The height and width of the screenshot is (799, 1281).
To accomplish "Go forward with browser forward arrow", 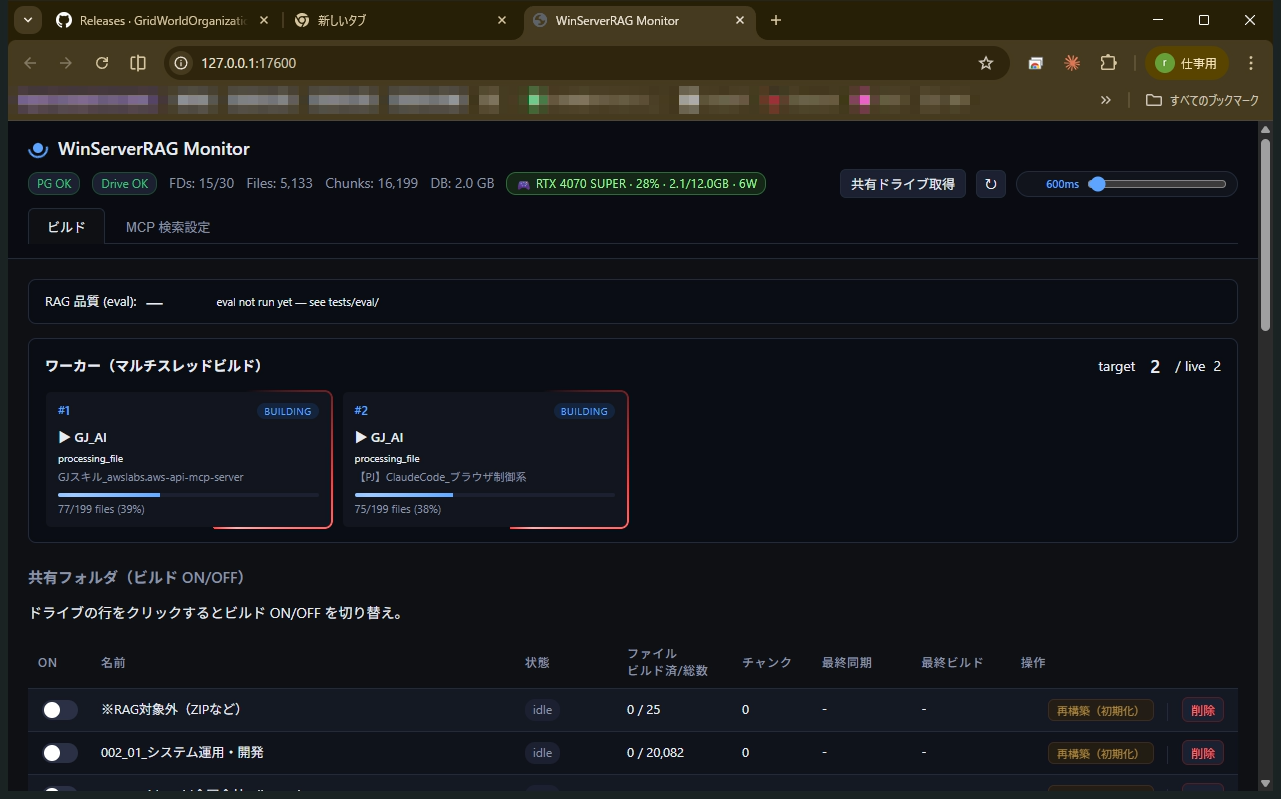I will (x=66, y=63).
